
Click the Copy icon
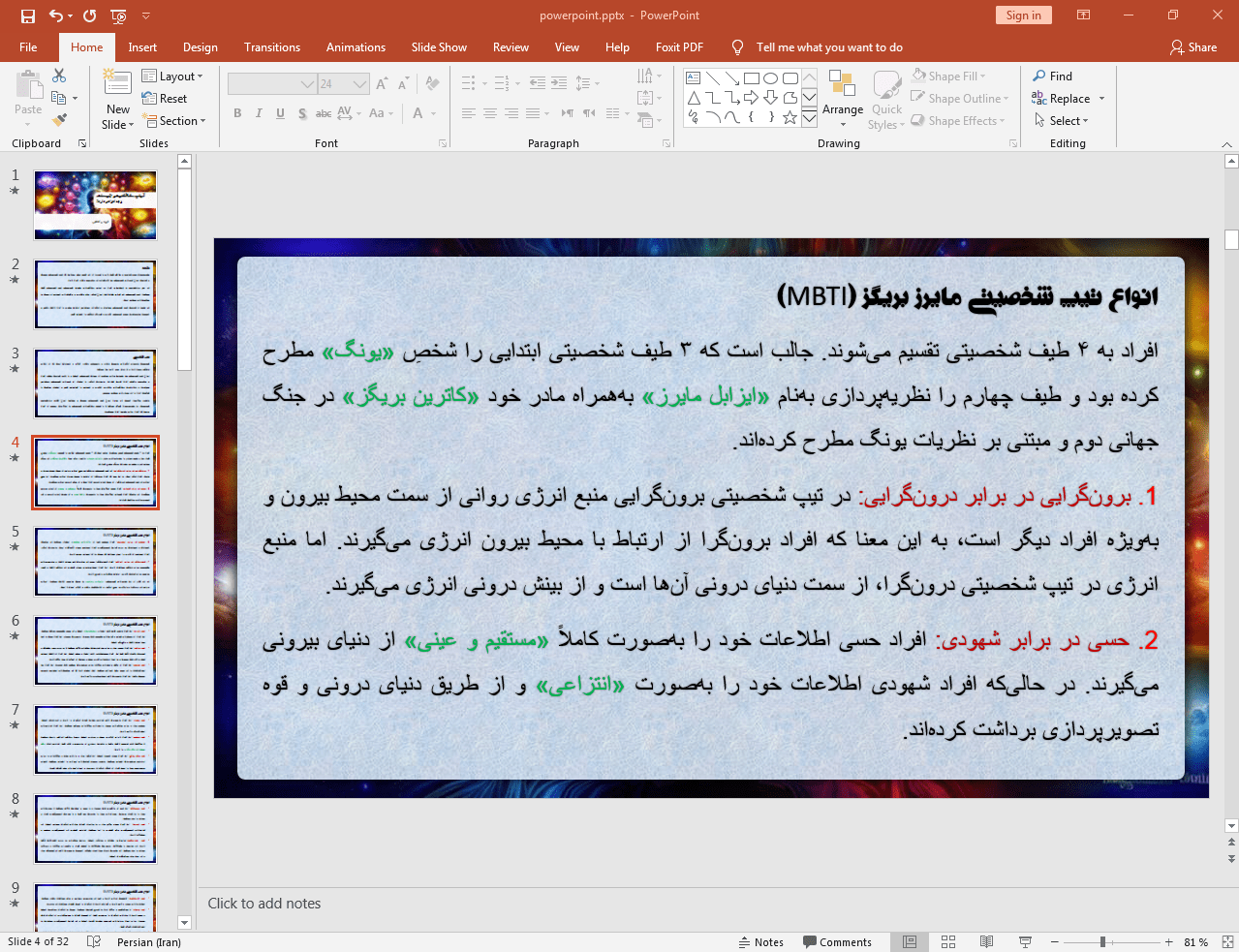[x=59, y=98]
